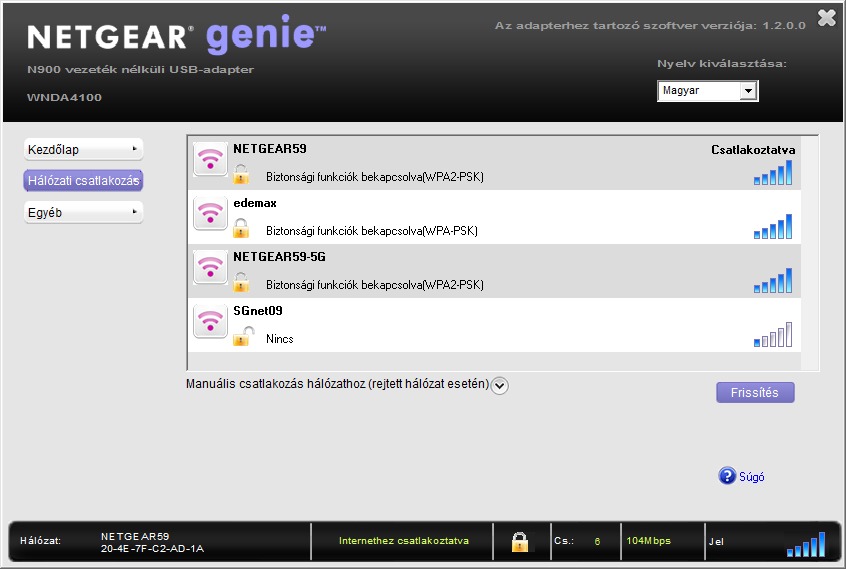The width and height of the screenshot is (846, 569).
Task: Click the padlock icon in the NETGEAR59-5G row
Action: (241, 283)
